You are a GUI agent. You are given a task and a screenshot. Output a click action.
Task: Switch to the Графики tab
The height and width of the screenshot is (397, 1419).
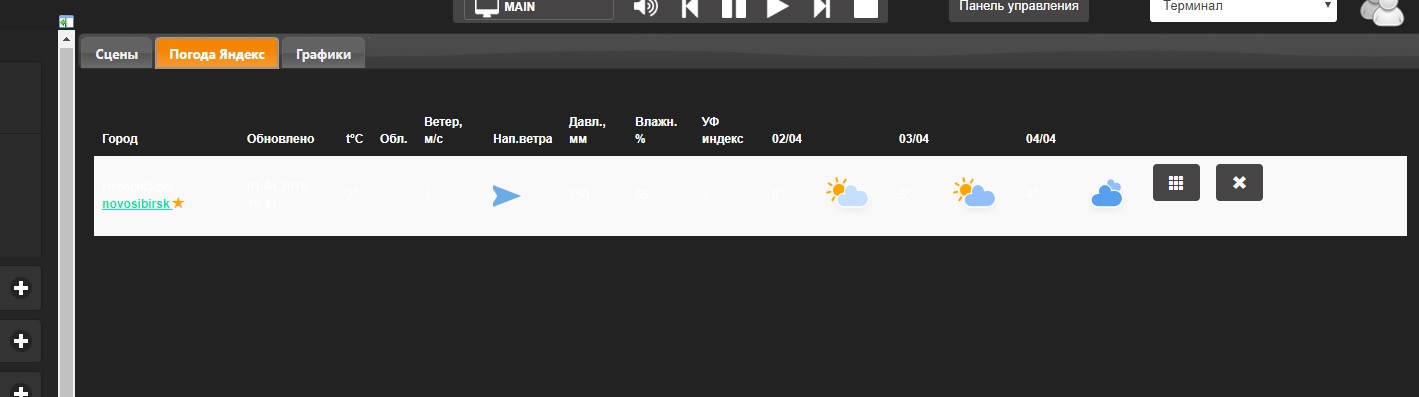(323, 55)
